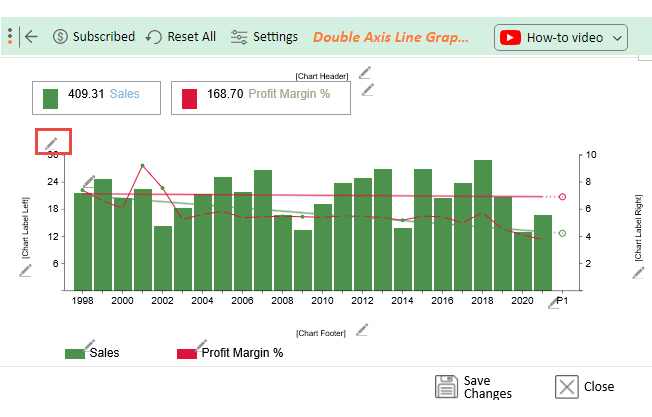Click the pencil icon under Chart Label Left
The height and width of the screenshot is (417, 652).
[x=25, y=271]
